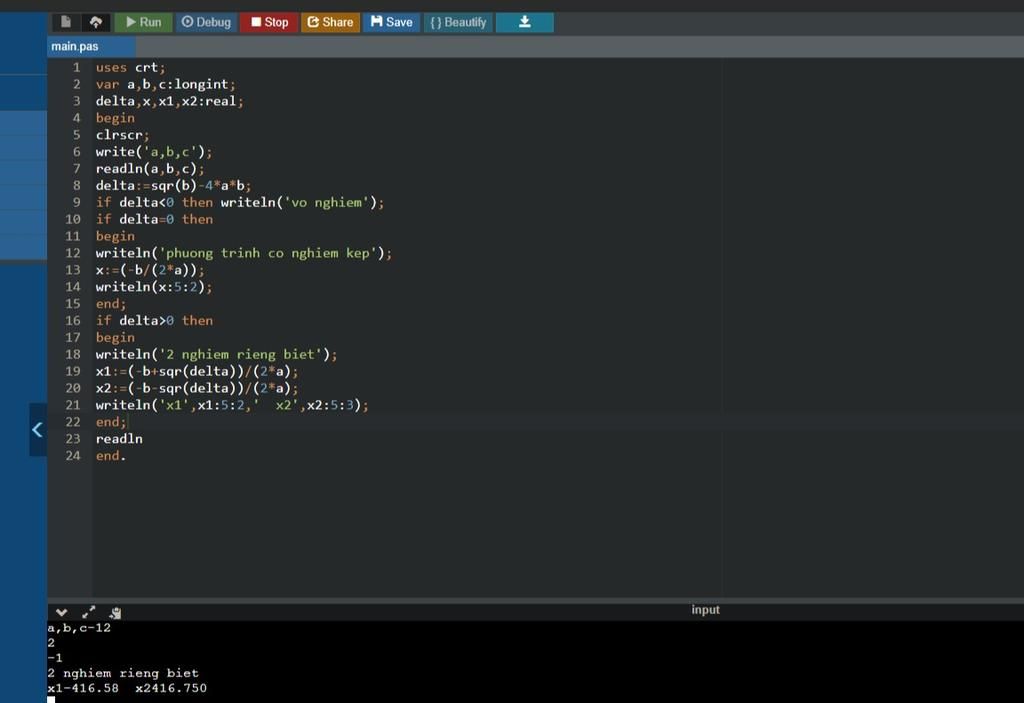Click the 'readln' line 23
Image resolution: width=1024 pixels, height=703 pixels.
pyautogui.click(x=119, y=439)
